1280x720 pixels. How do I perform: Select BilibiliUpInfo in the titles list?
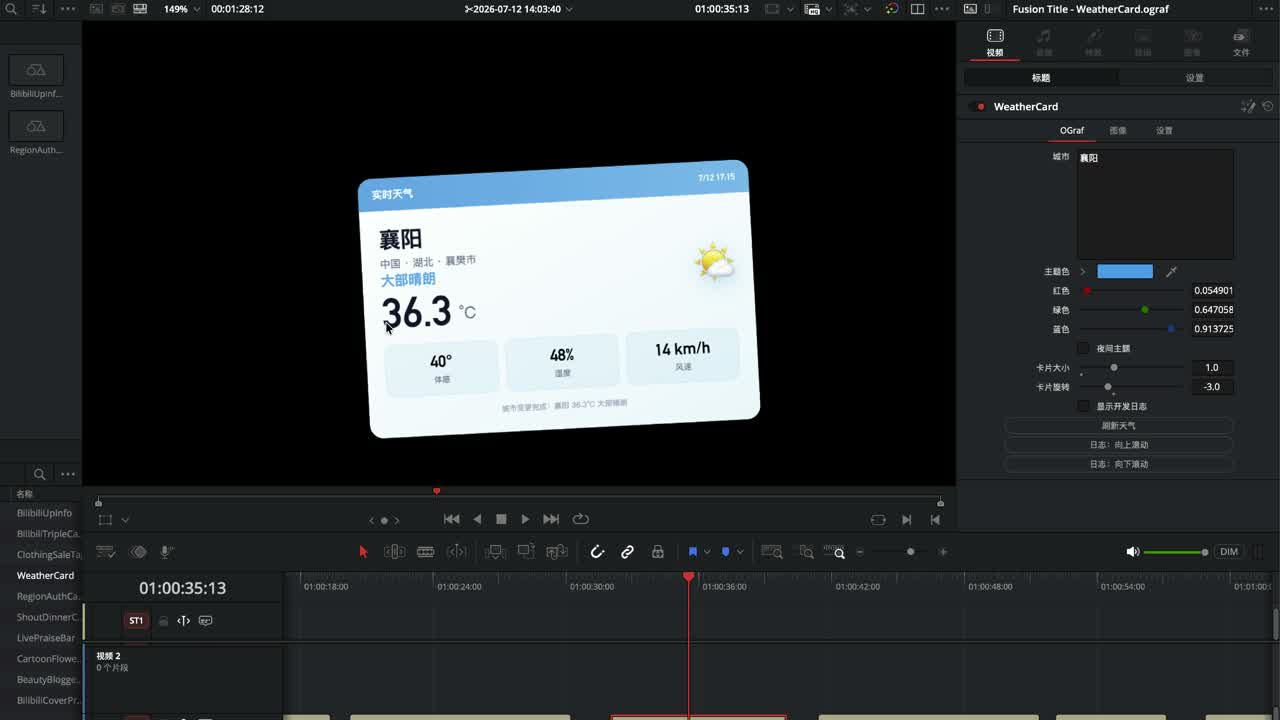(x=44, y=513)
